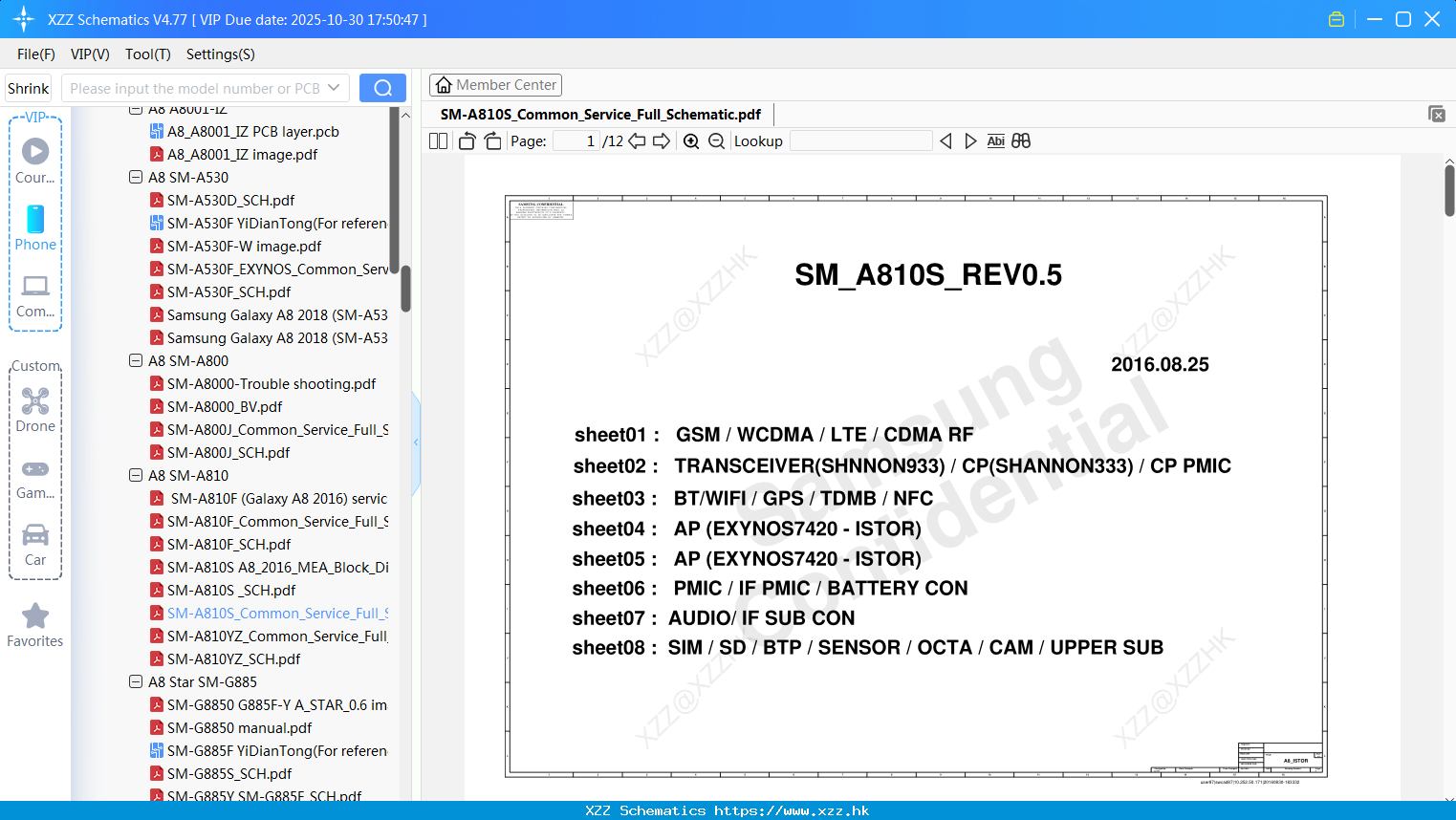The height and width of the screenshot is (820, 1456).
Task: Select the Car category icon
Action: point(35,545)
